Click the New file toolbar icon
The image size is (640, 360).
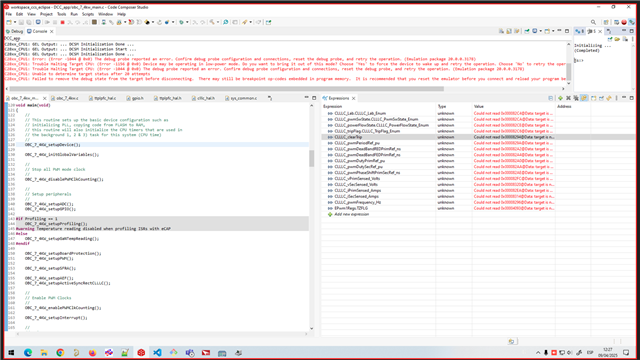[9, 22]
